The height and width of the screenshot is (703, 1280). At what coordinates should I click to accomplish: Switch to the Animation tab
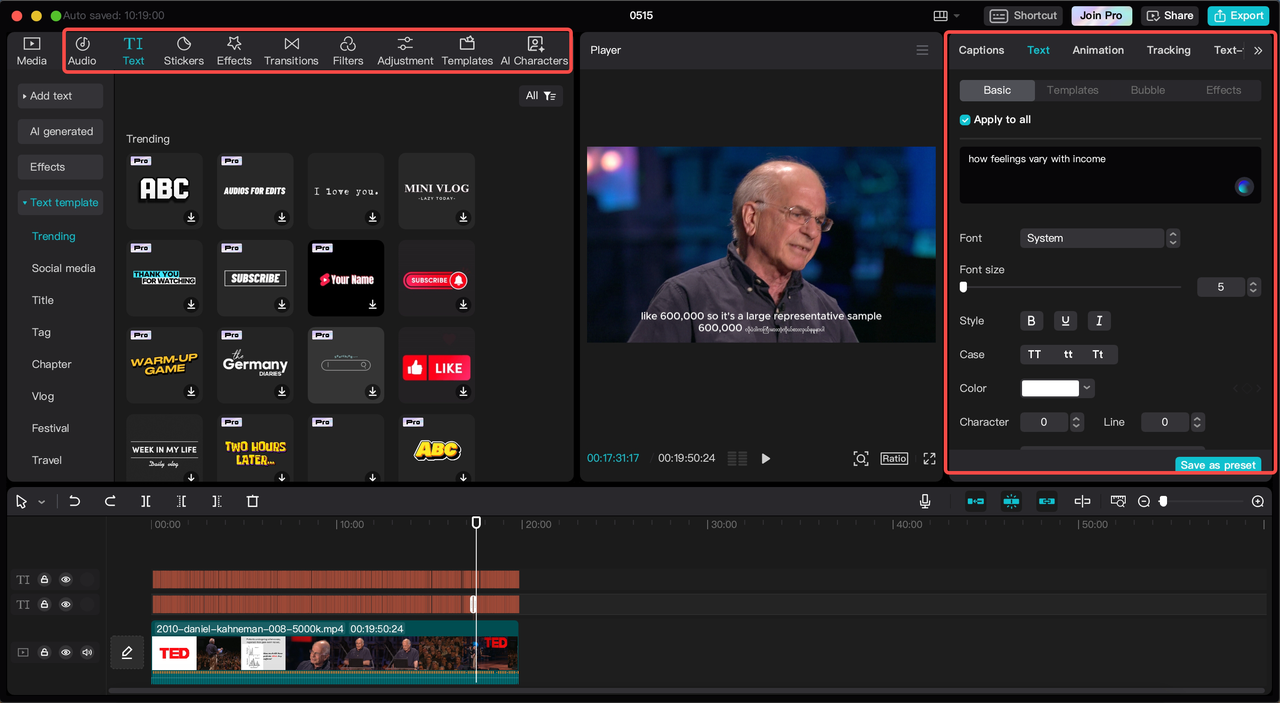[1098, 50]
